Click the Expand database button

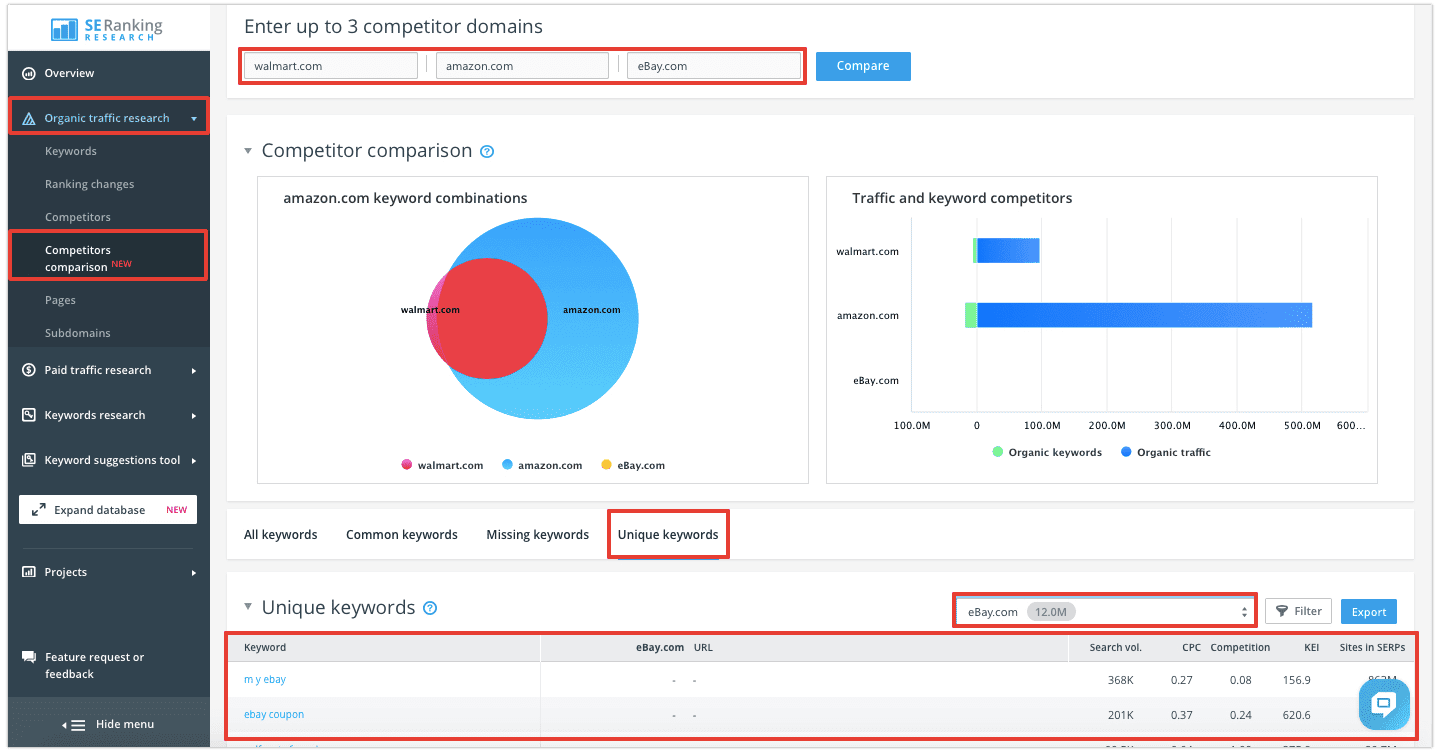[108, 510]
